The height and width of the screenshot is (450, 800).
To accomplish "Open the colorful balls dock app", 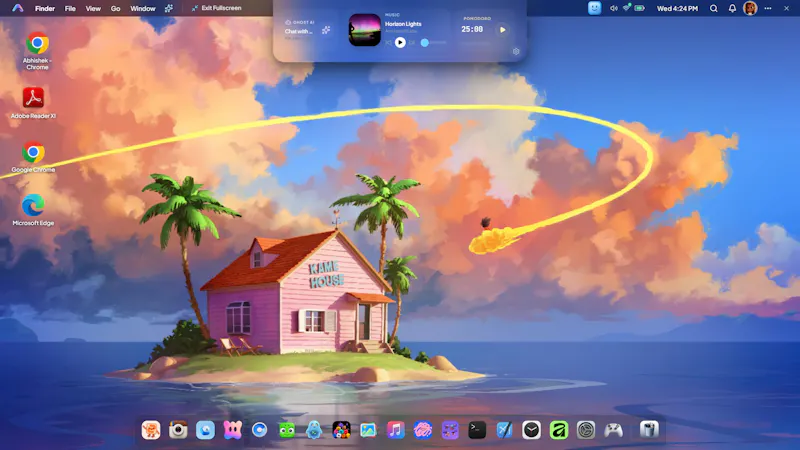I will [x=341, y=430].
